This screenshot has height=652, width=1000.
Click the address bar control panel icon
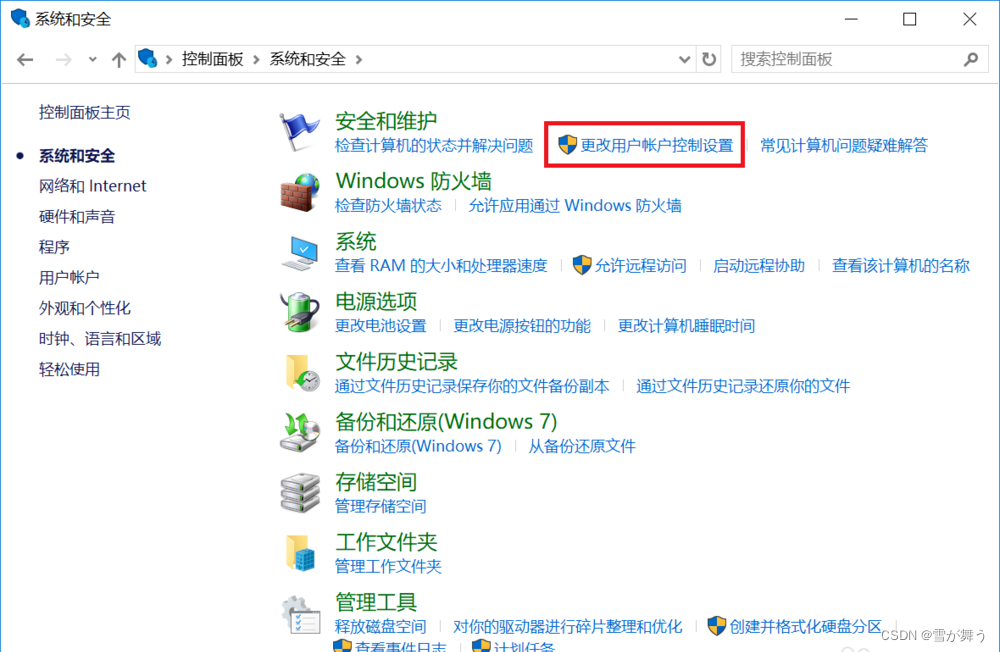pyautogui.click(x=148, y=59)
